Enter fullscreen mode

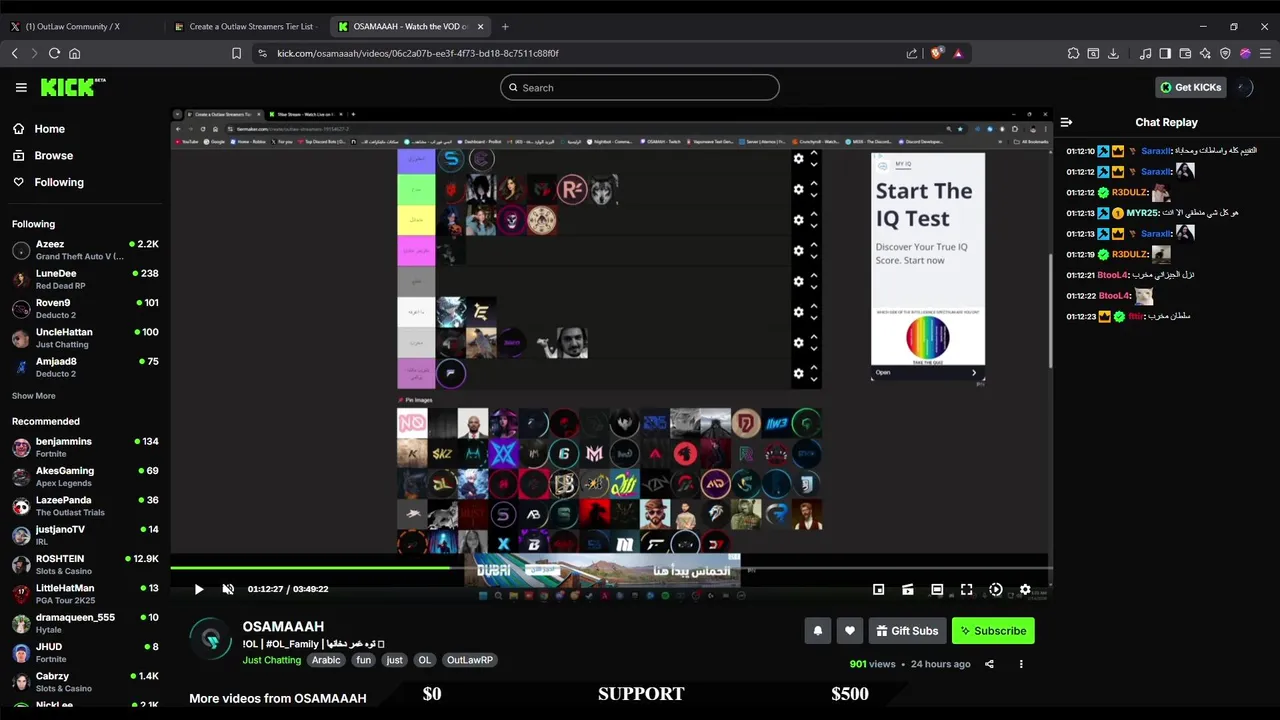point(967,590)
